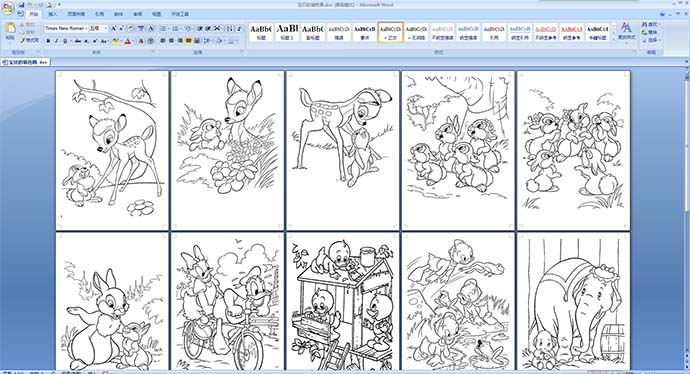Screen dimensions: 690x374
Task: Click the Save icon in Quick Access toolbar
Action: [22, 5]
